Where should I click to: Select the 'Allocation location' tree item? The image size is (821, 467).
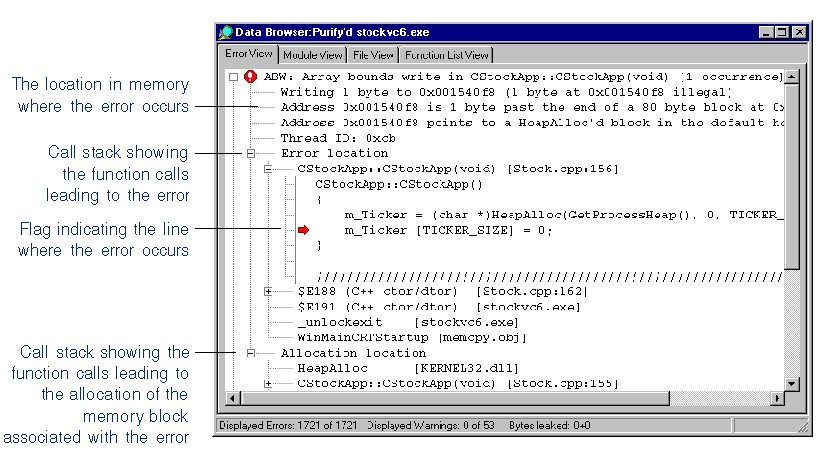tap(353, 353)
